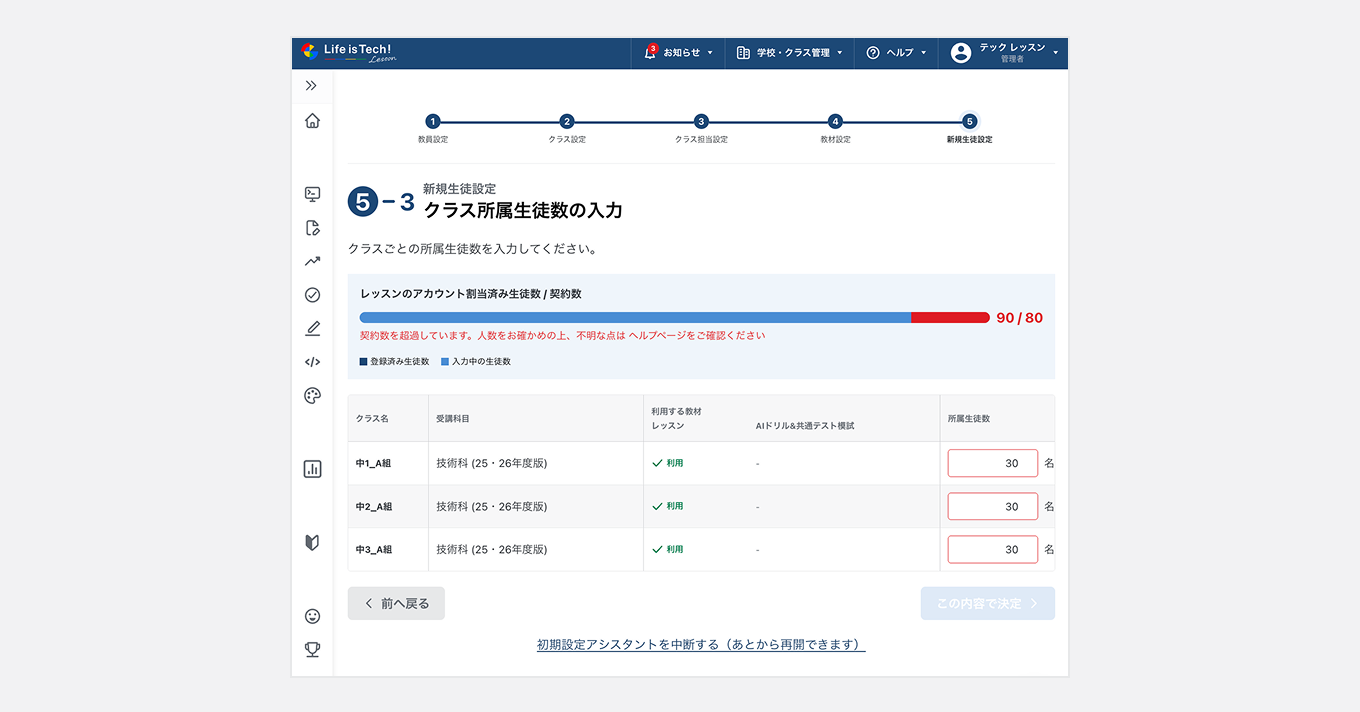This screenshot has width=1360, height=712.
Task: Open the ヘルプ dropdown menu
Action: (896, 53)
